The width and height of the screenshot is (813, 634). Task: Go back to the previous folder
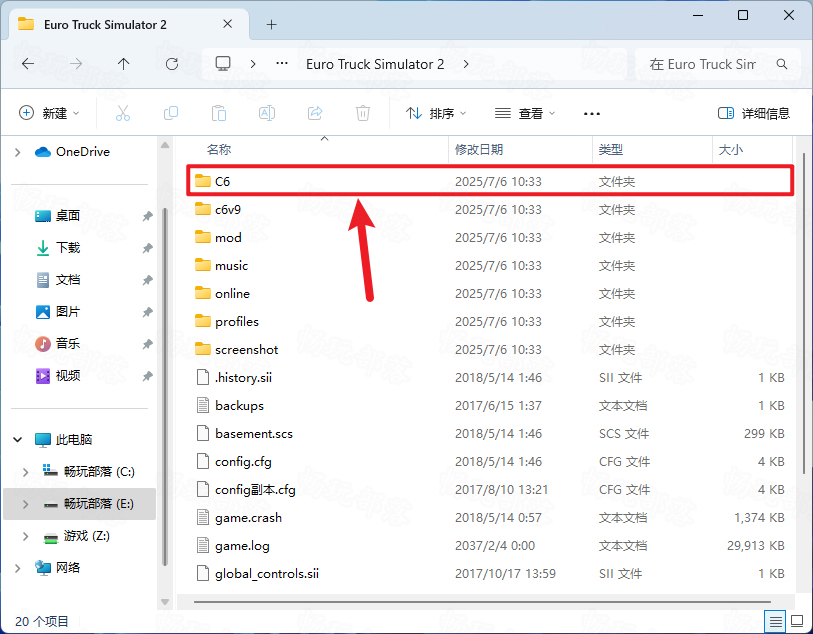28,64
